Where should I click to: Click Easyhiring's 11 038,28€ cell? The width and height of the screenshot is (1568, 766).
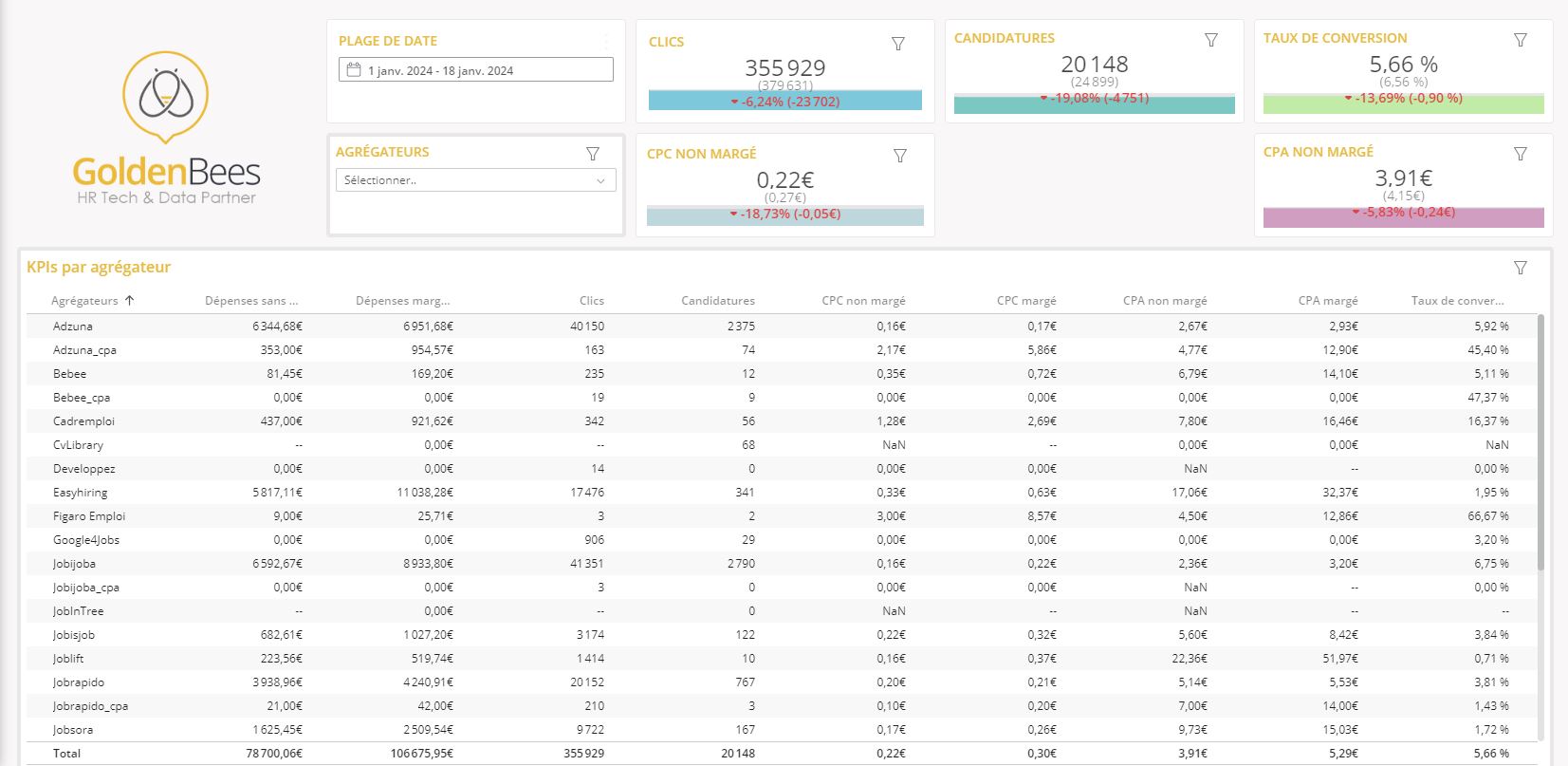click(425, 493)
